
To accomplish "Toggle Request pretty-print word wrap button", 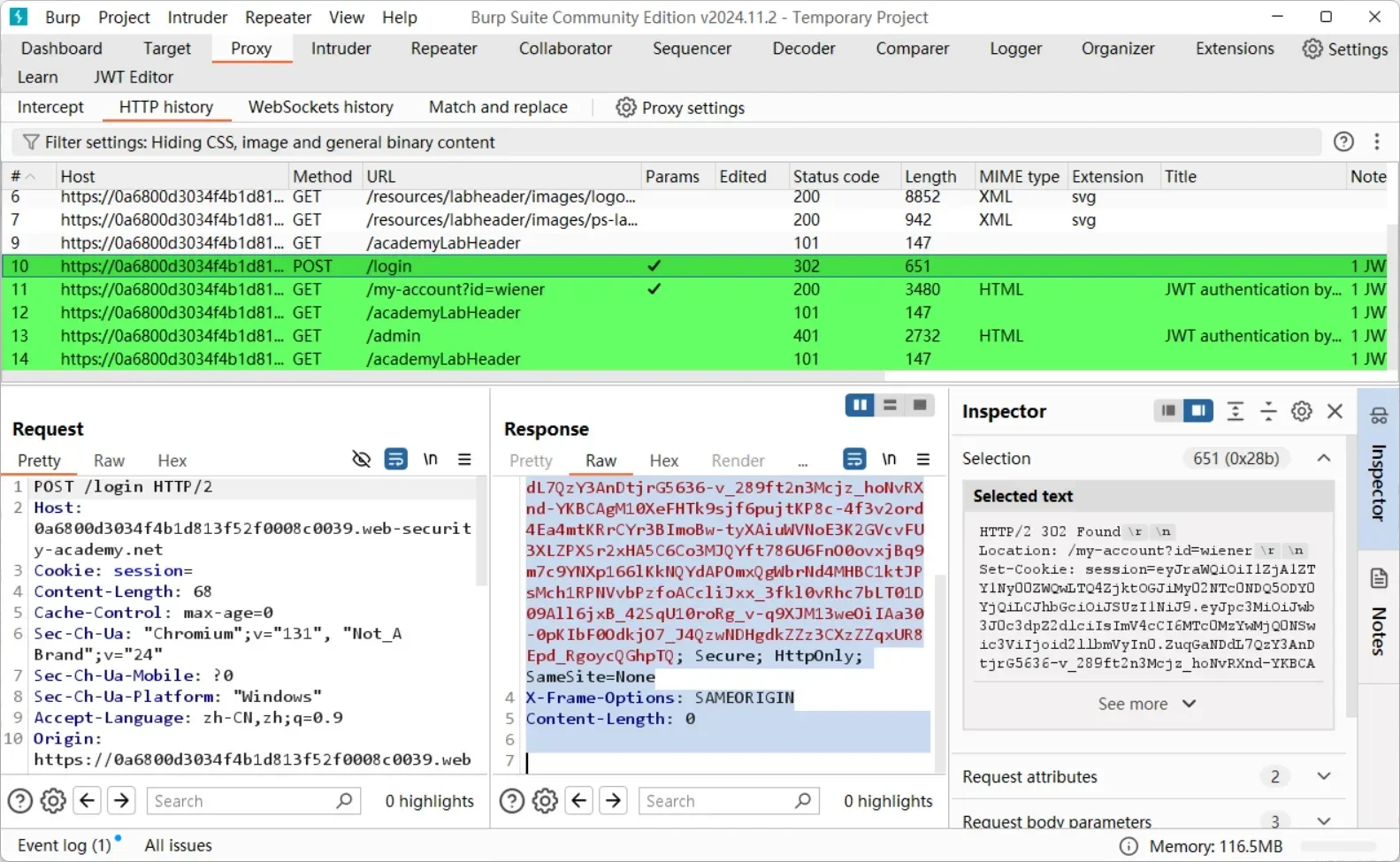I will pos(395,459).
